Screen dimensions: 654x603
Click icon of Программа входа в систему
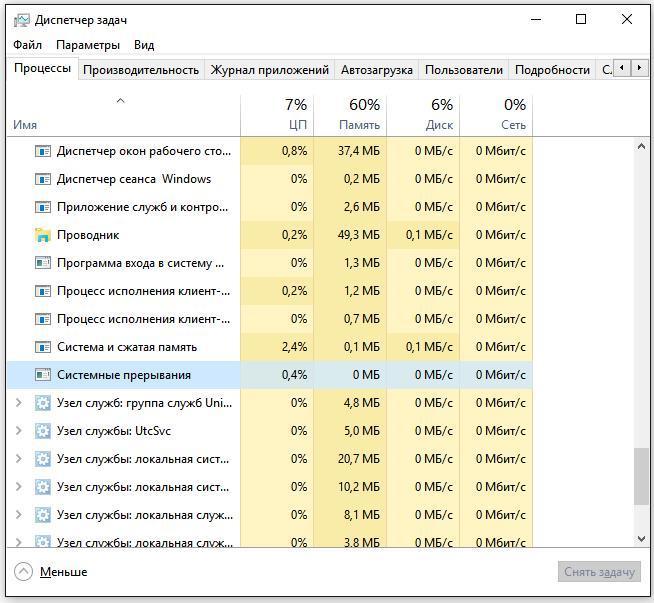(43, 263)
